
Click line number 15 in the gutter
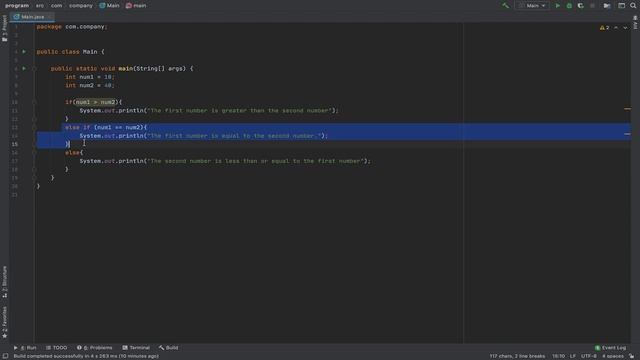coord(15,144)
